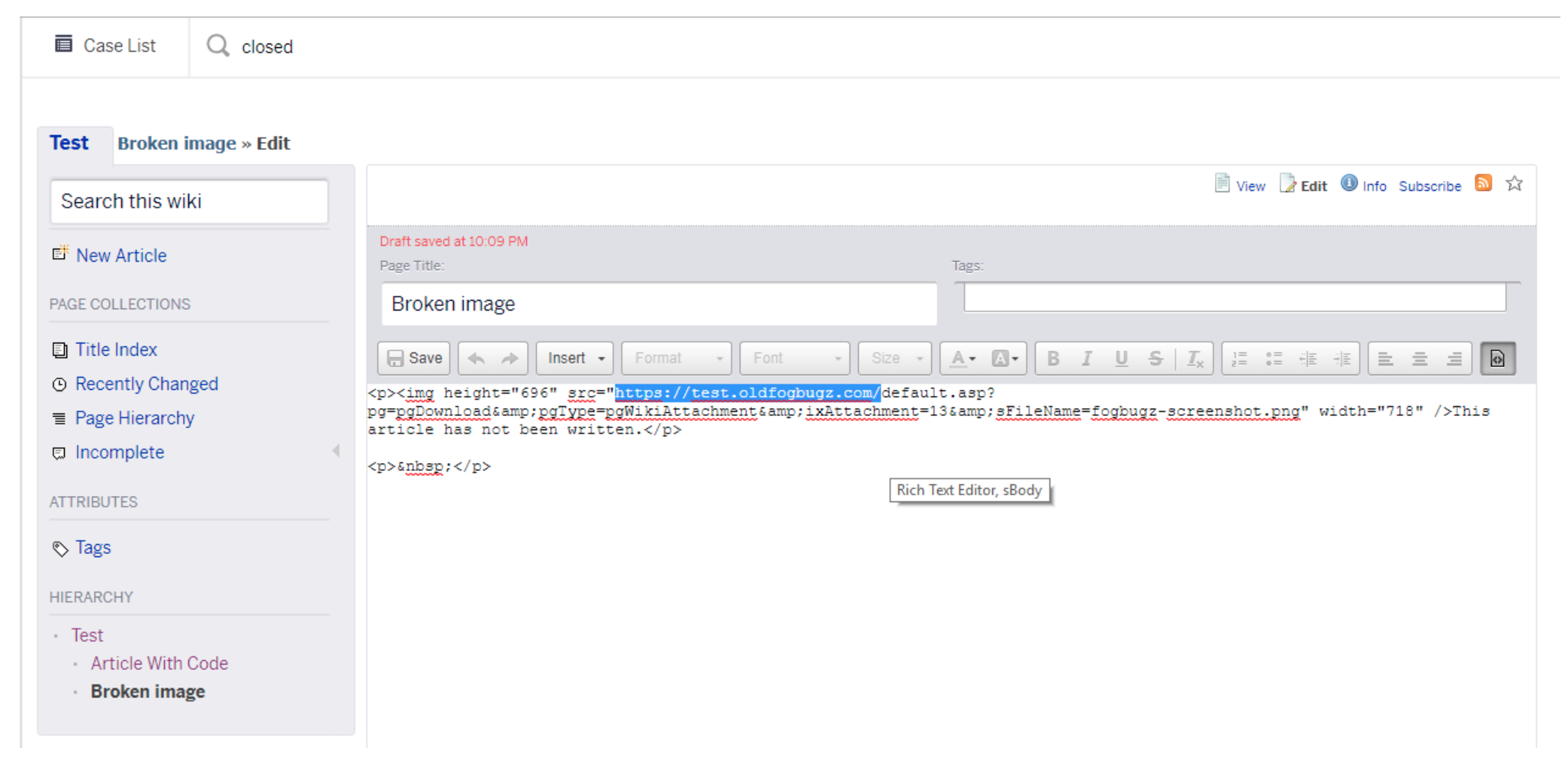The width and height of the screenshot is (1568, 760).
Task: Click the Bold formatting icon
Action: tap(1053, 359)
